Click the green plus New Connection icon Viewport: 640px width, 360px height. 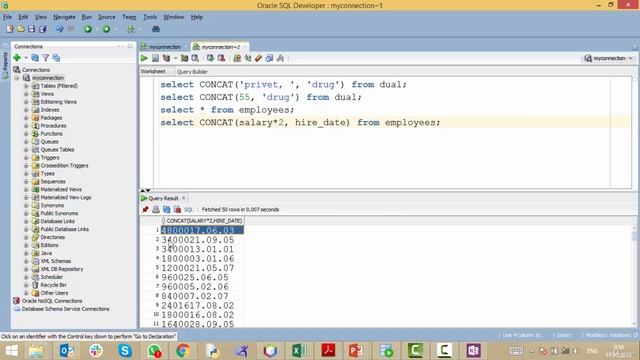(17, 58)
